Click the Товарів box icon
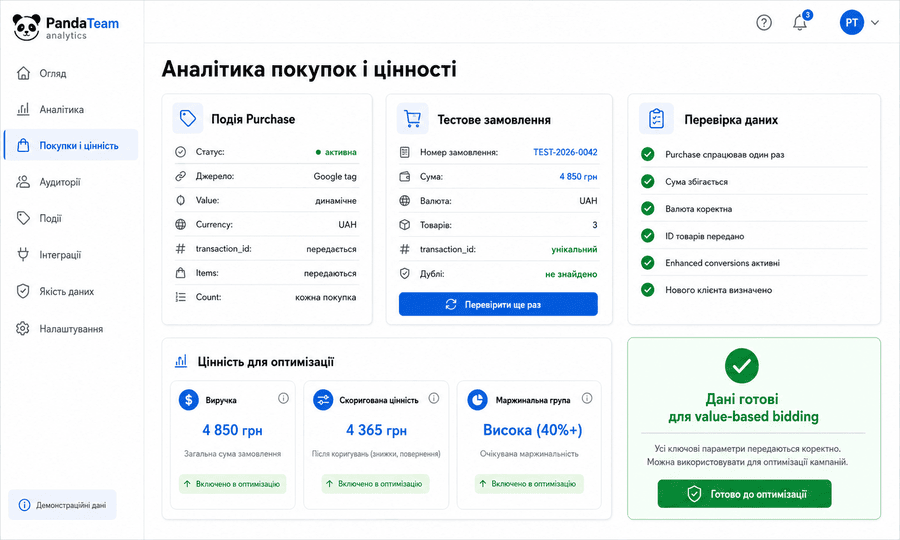This screenshot has height=540, width=900. [405, 225]
